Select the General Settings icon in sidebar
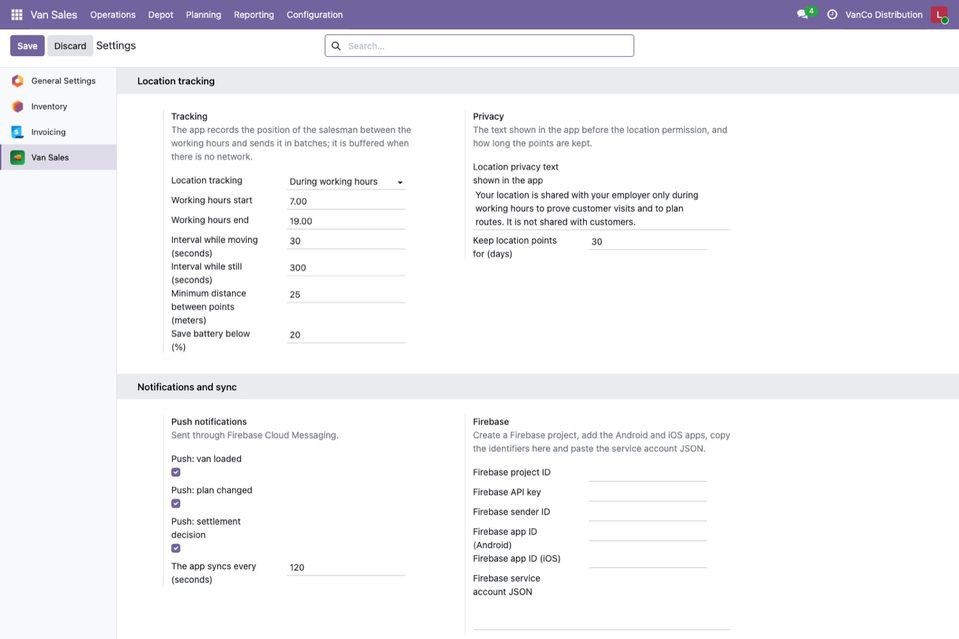Viewport: 959px width, 639px height. (18, 81)
